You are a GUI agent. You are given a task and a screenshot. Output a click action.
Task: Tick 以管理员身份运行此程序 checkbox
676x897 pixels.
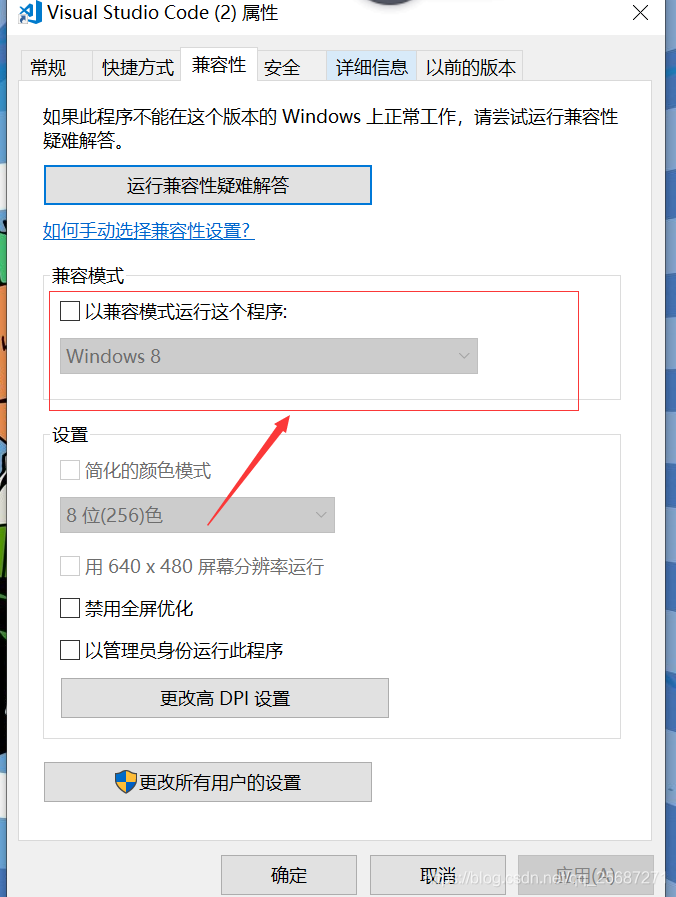pyautogui.click(x=70, y=650)
